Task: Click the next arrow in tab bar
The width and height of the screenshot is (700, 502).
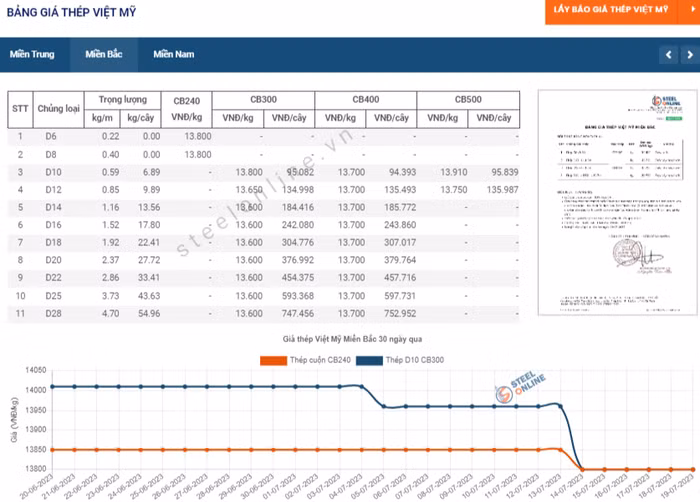Action: pos(690,54)
